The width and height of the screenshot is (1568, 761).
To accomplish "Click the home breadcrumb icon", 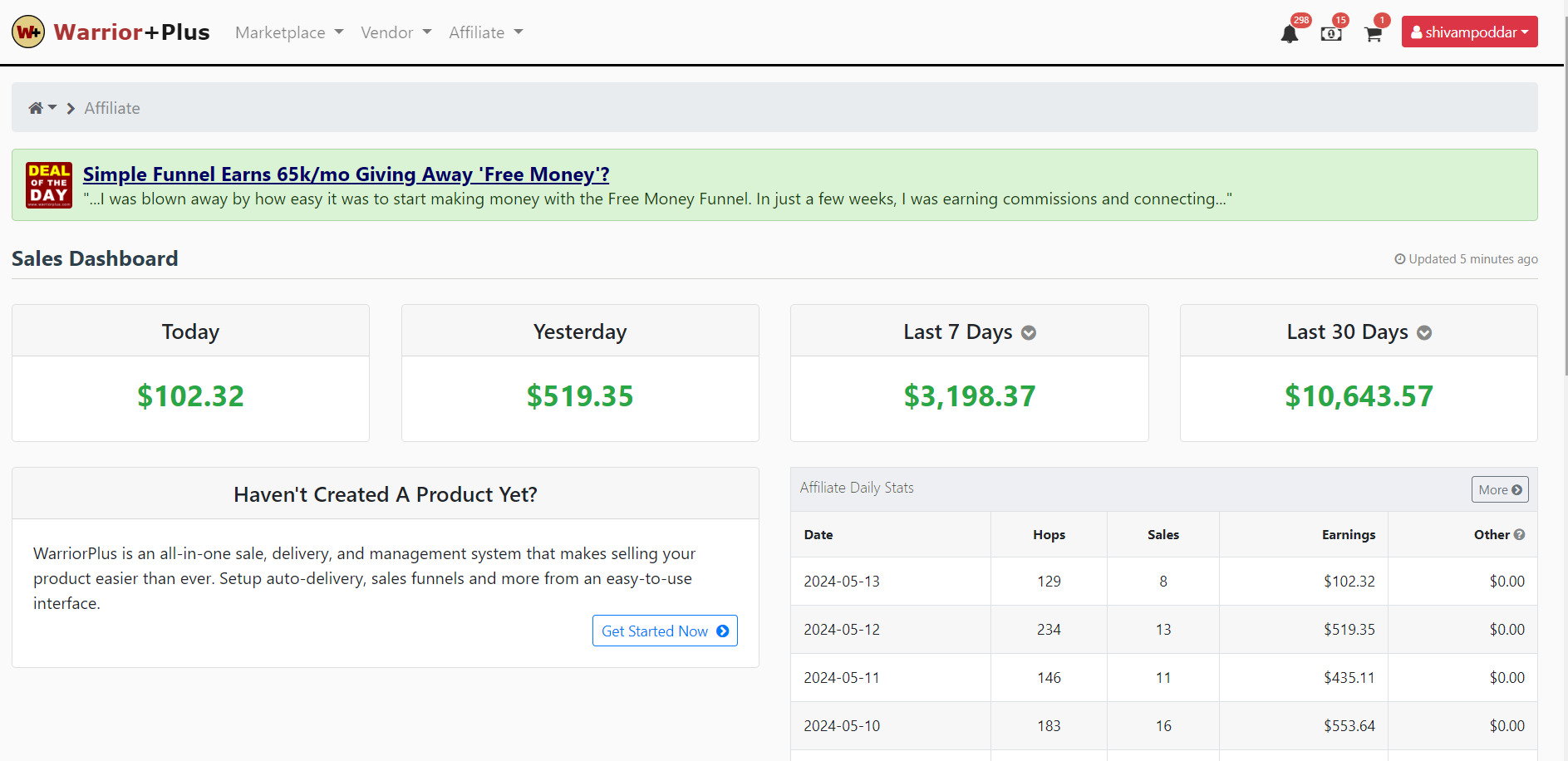I will click(x=36, y=108).
